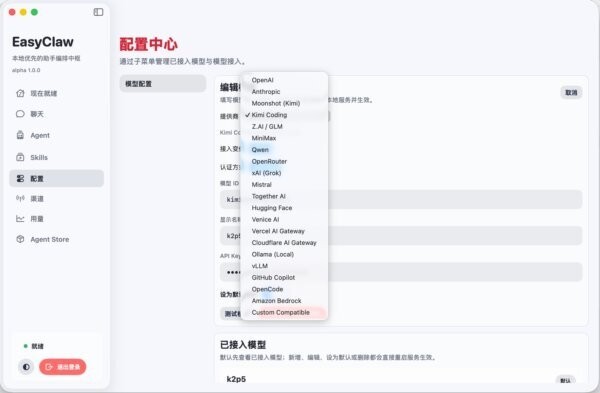Click the 默认 badge on k2p5
The image size is (600, 393).
(565, 380)
